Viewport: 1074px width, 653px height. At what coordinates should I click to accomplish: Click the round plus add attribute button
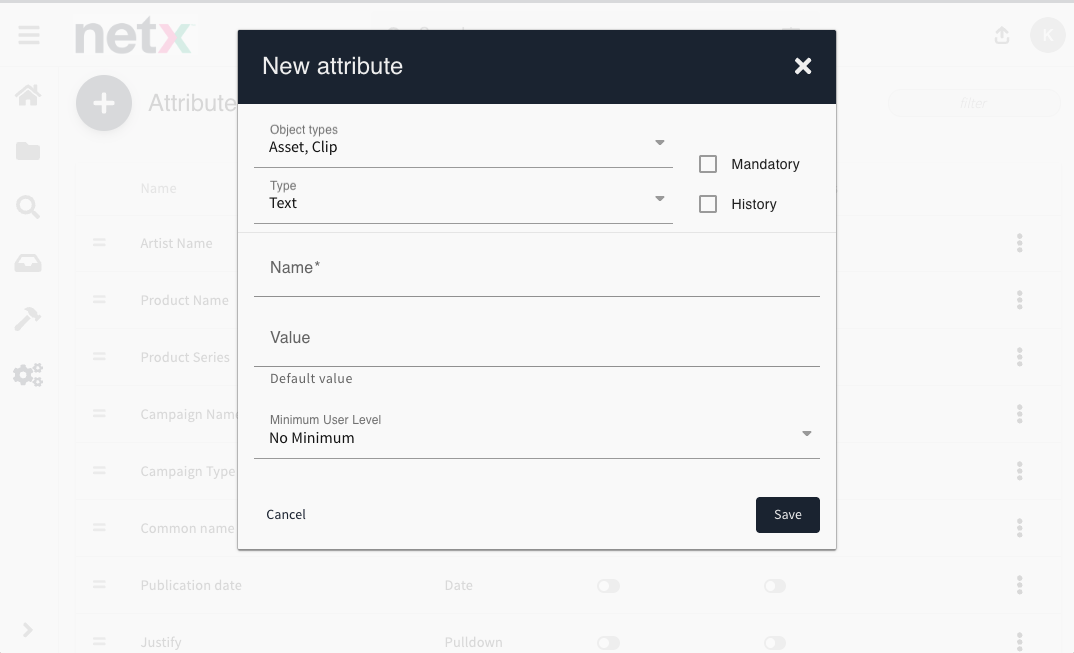104,103
